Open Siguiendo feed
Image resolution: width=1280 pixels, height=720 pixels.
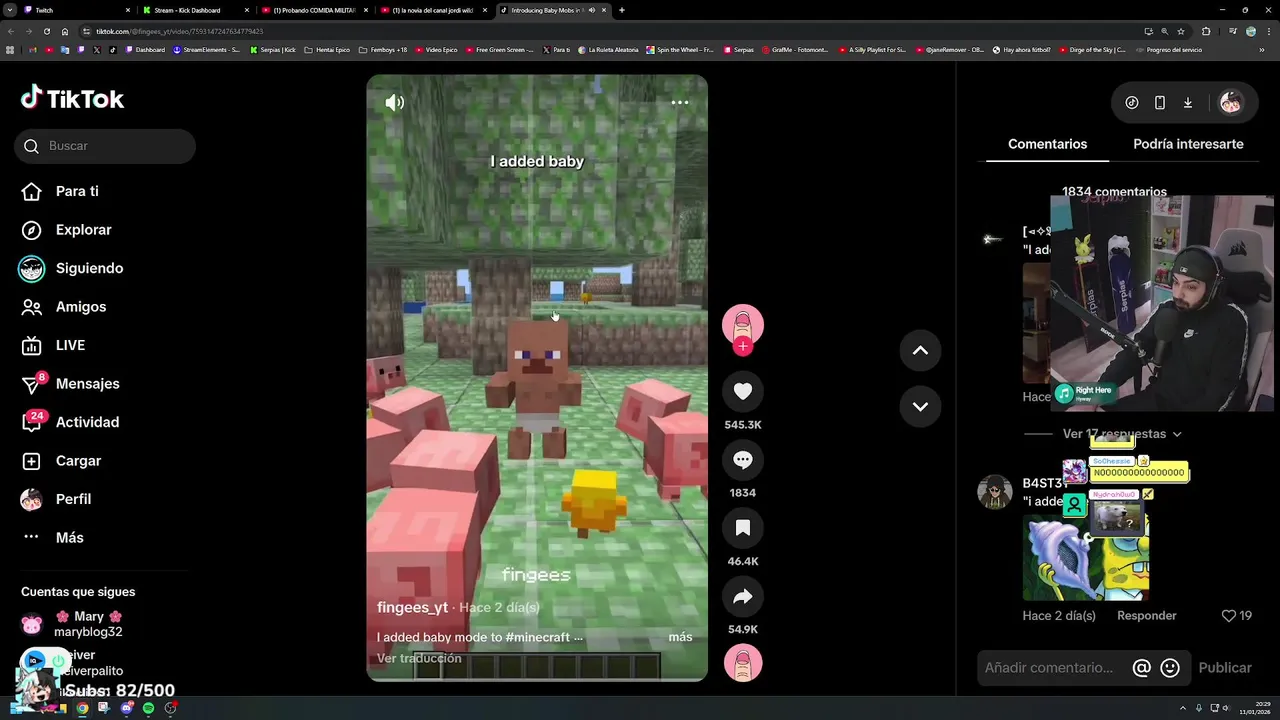72,268
